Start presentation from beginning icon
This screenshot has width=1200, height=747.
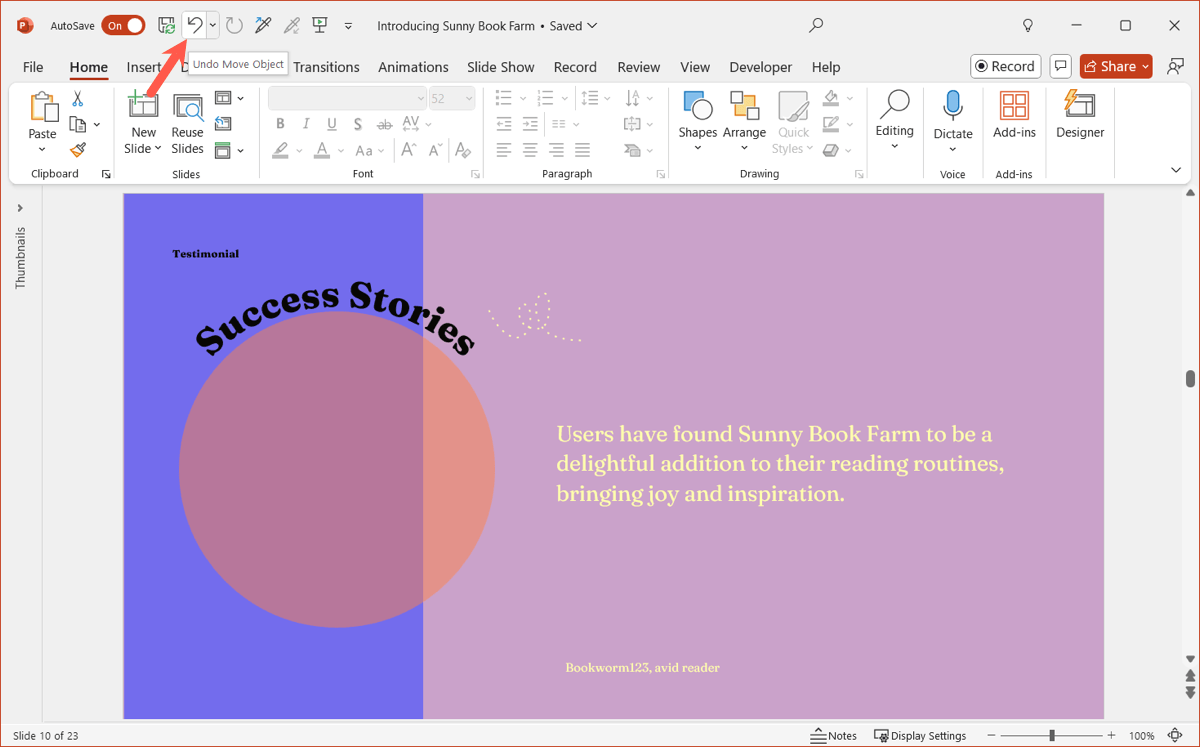point(320,25)
